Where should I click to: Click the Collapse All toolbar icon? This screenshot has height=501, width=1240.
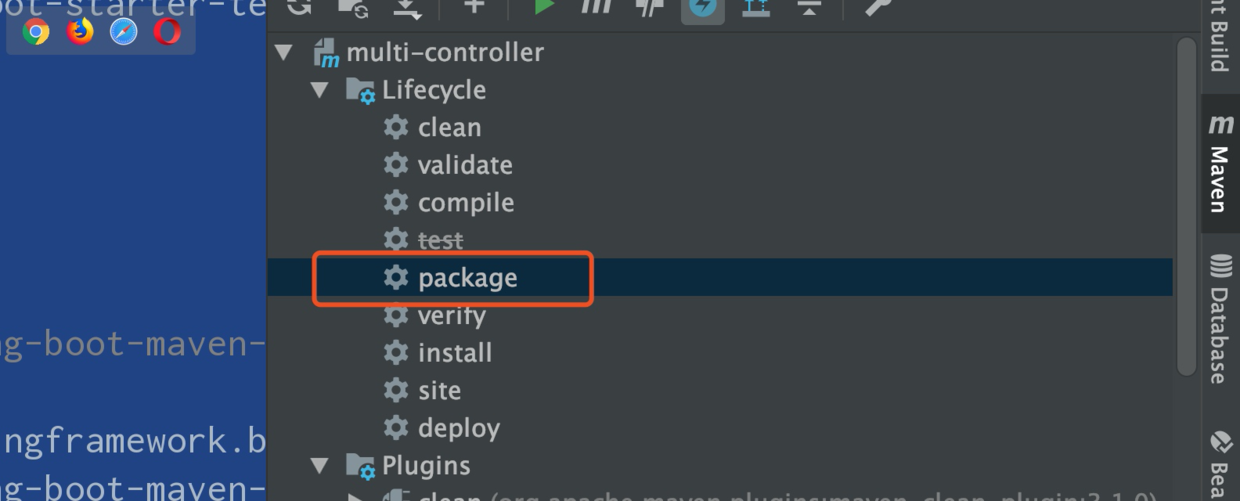809,6
